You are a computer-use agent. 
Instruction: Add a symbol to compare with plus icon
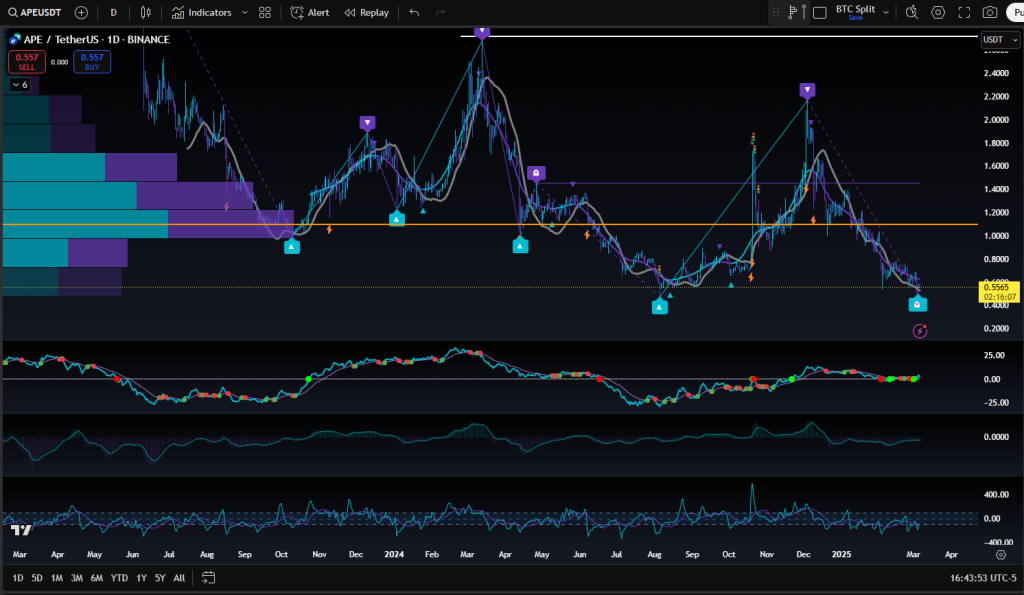81,12
